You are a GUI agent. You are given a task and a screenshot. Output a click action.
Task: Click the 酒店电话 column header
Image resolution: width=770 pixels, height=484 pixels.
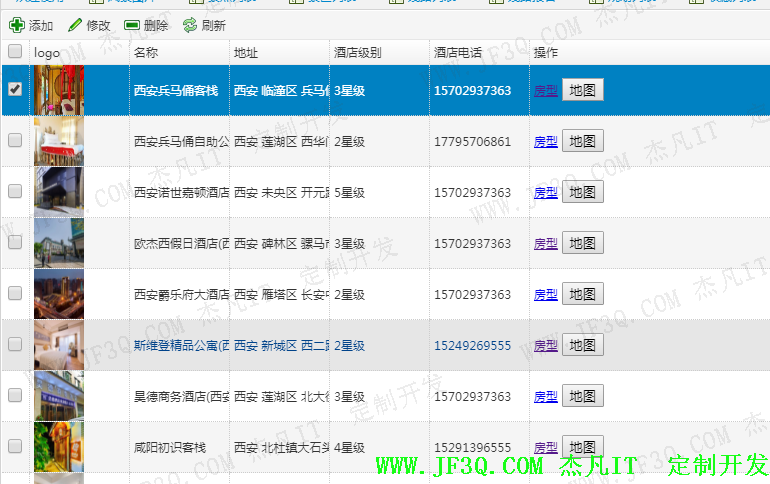458,52
